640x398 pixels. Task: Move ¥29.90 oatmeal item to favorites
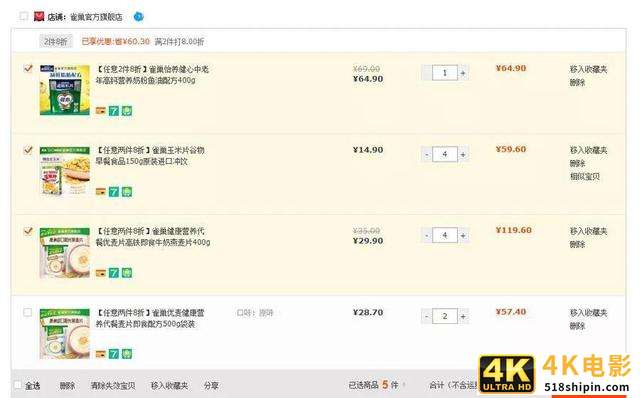[589, 231]
